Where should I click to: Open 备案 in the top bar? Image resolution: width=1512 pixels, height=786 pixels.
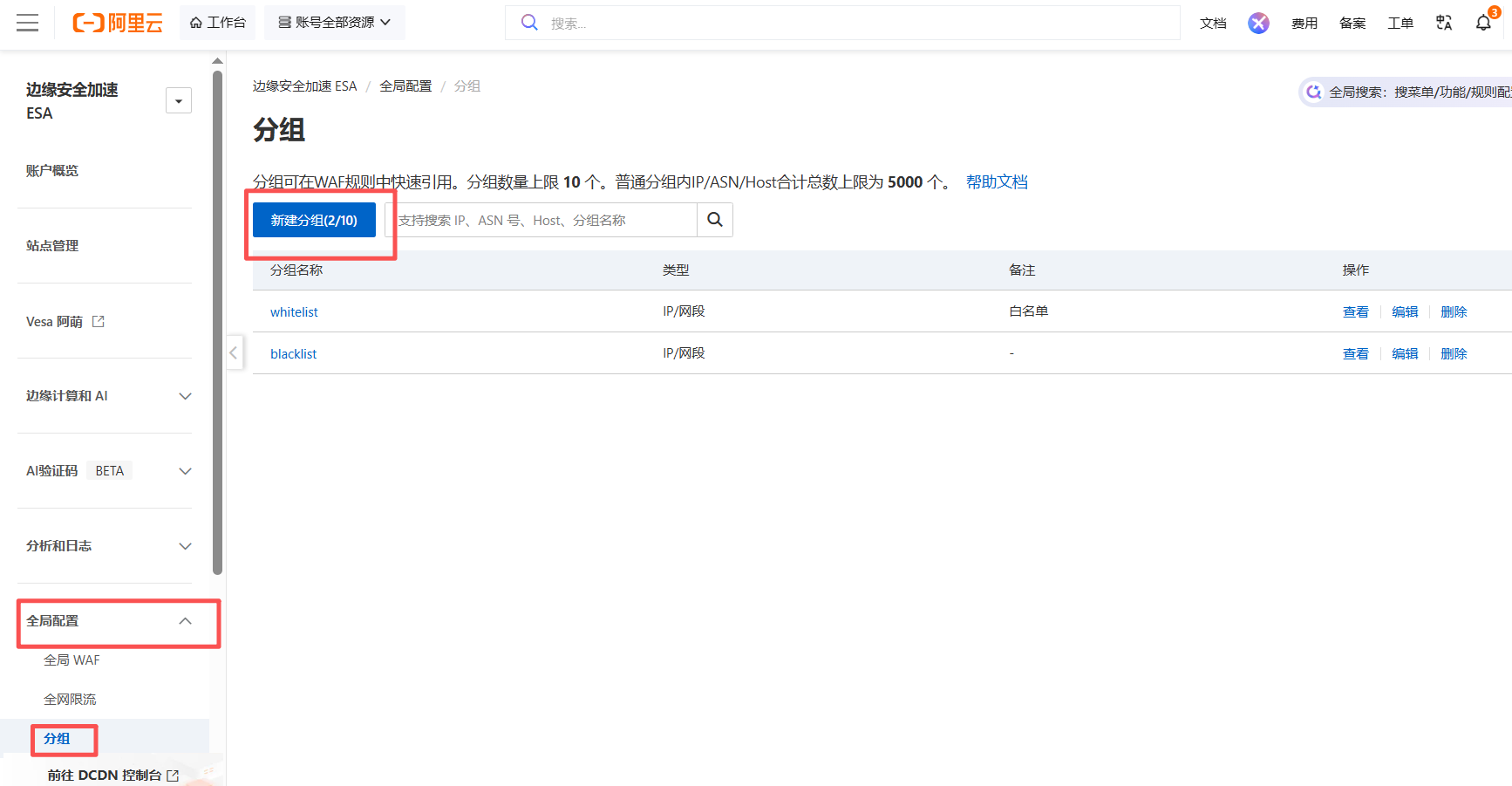click(1352, 24)
